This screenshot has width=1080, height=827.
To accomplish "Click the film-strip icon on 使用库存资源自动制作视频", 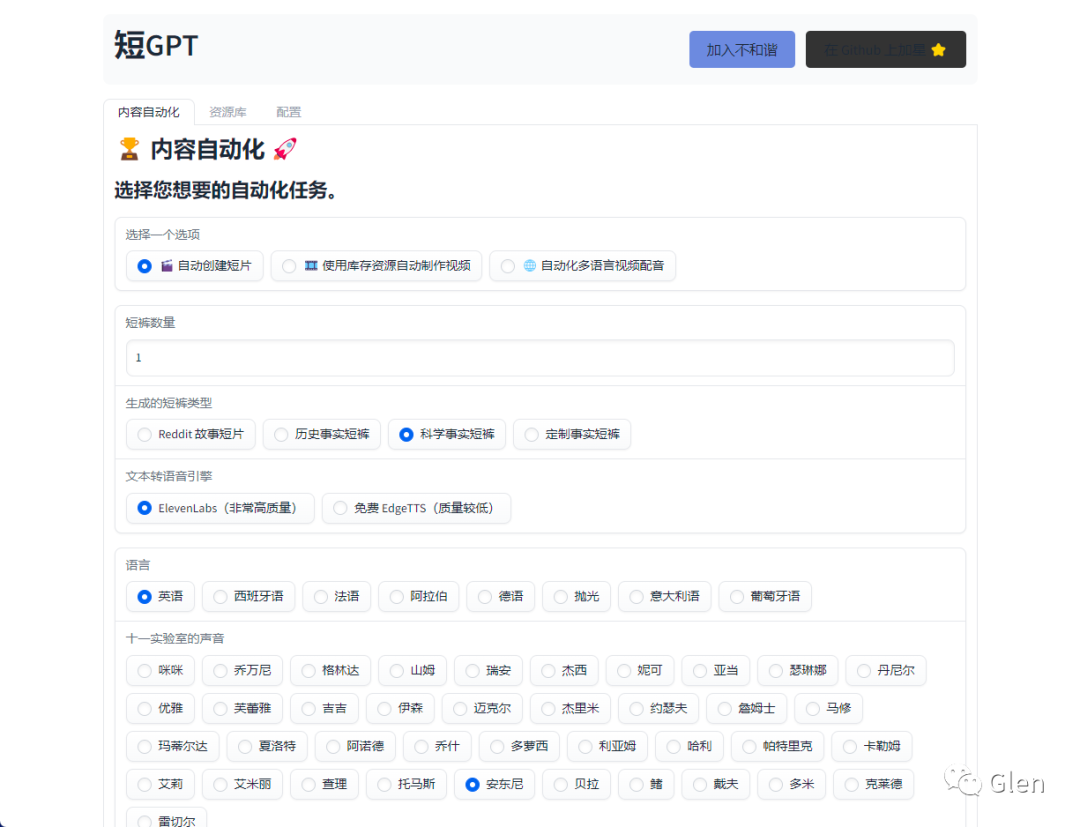I will click(x=312, y=266).
